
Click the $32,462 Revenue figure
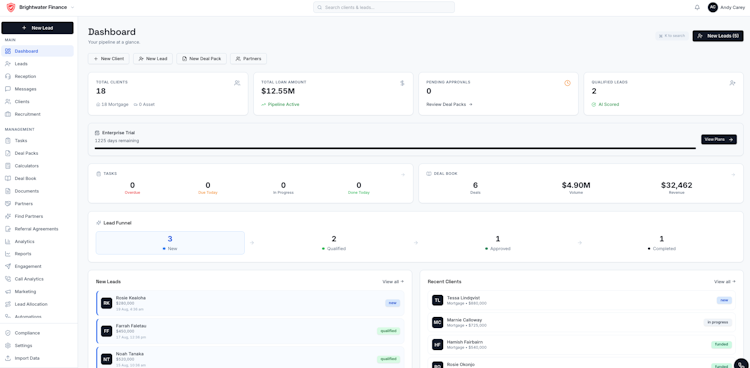(x=676, y=185)
